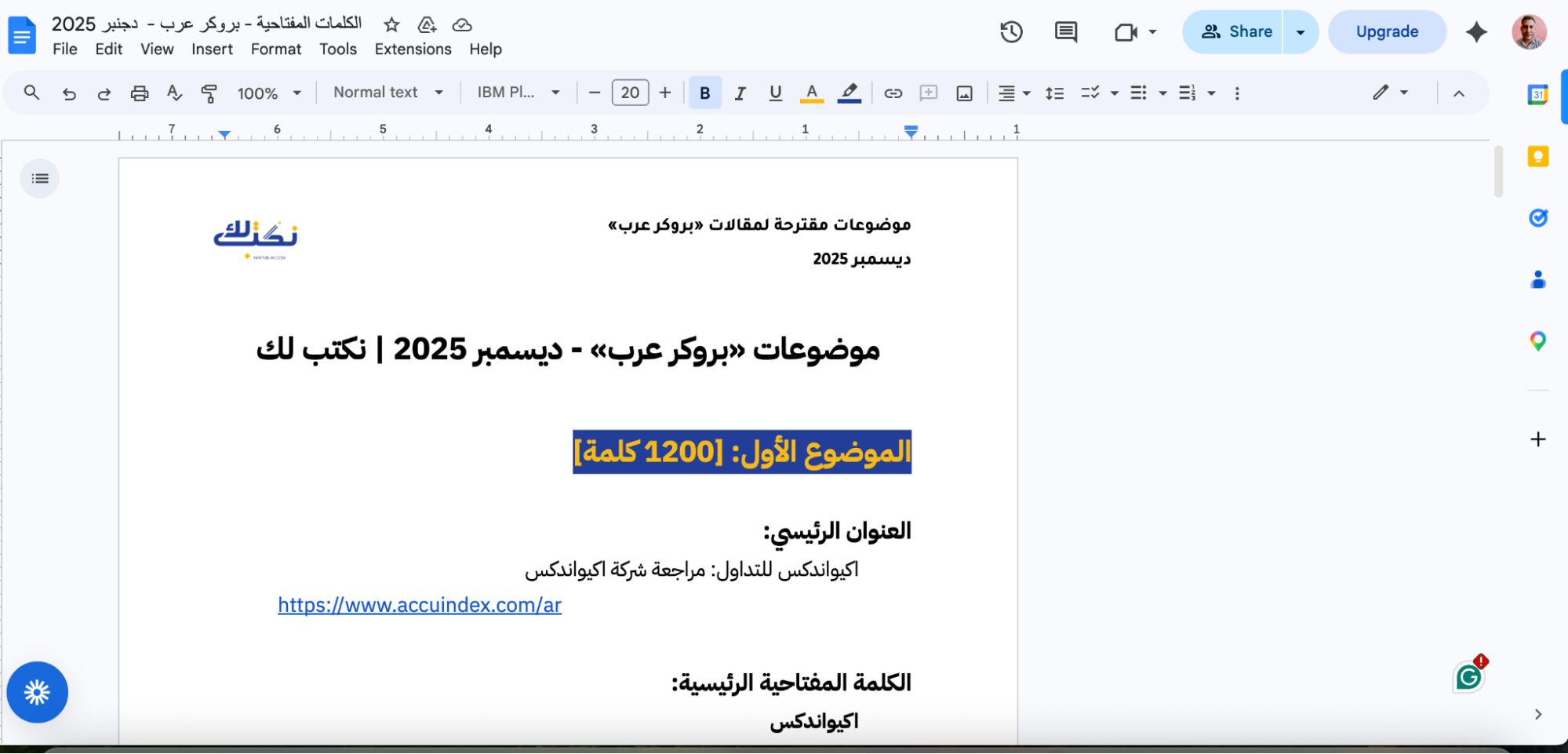Open the text alignment dropdown
Viewport: 1568px width, 754px height.
1013,93
